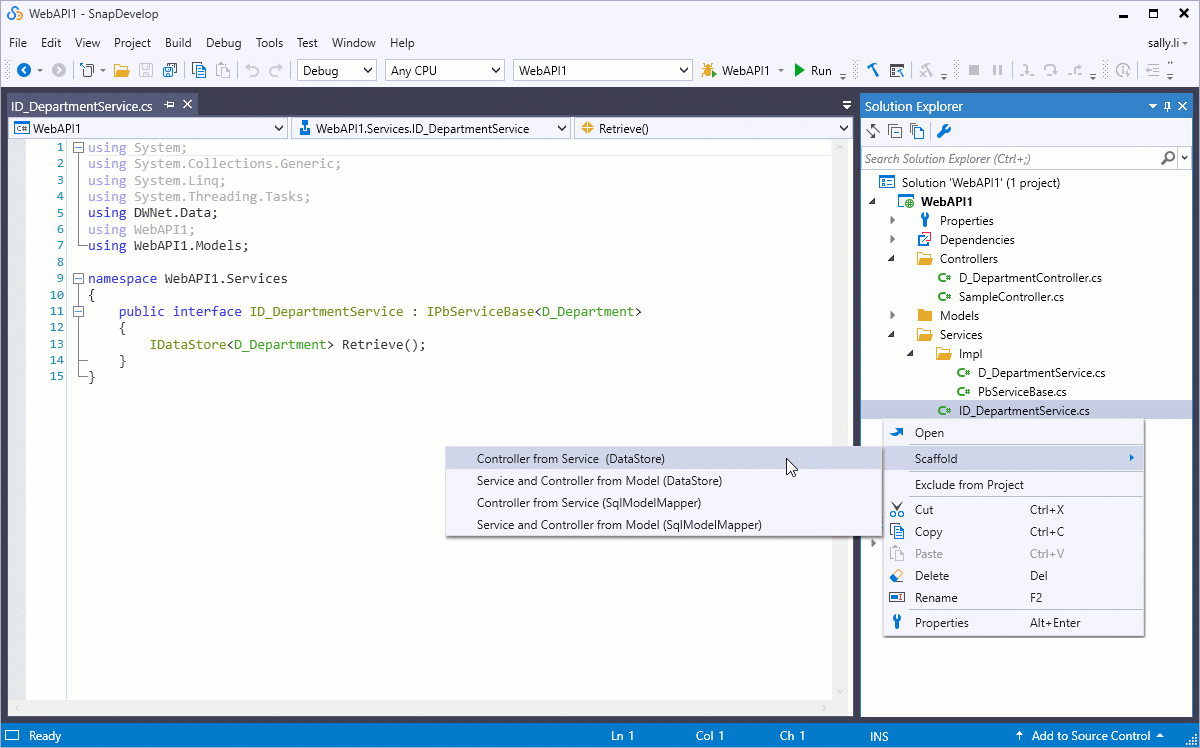Click Solution Explorer window position arrow
The image size is (1200, 748).
[1151, 106]
